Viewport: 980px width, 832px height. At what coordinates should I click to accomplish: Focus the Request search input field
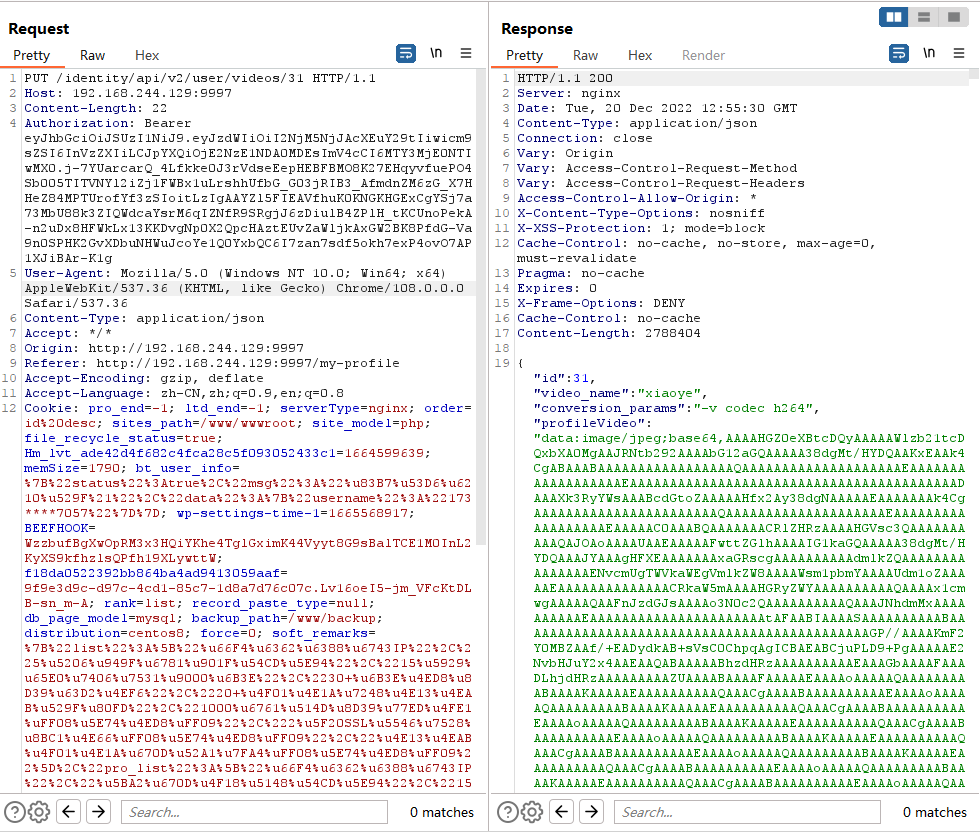(x=254, y=812)
